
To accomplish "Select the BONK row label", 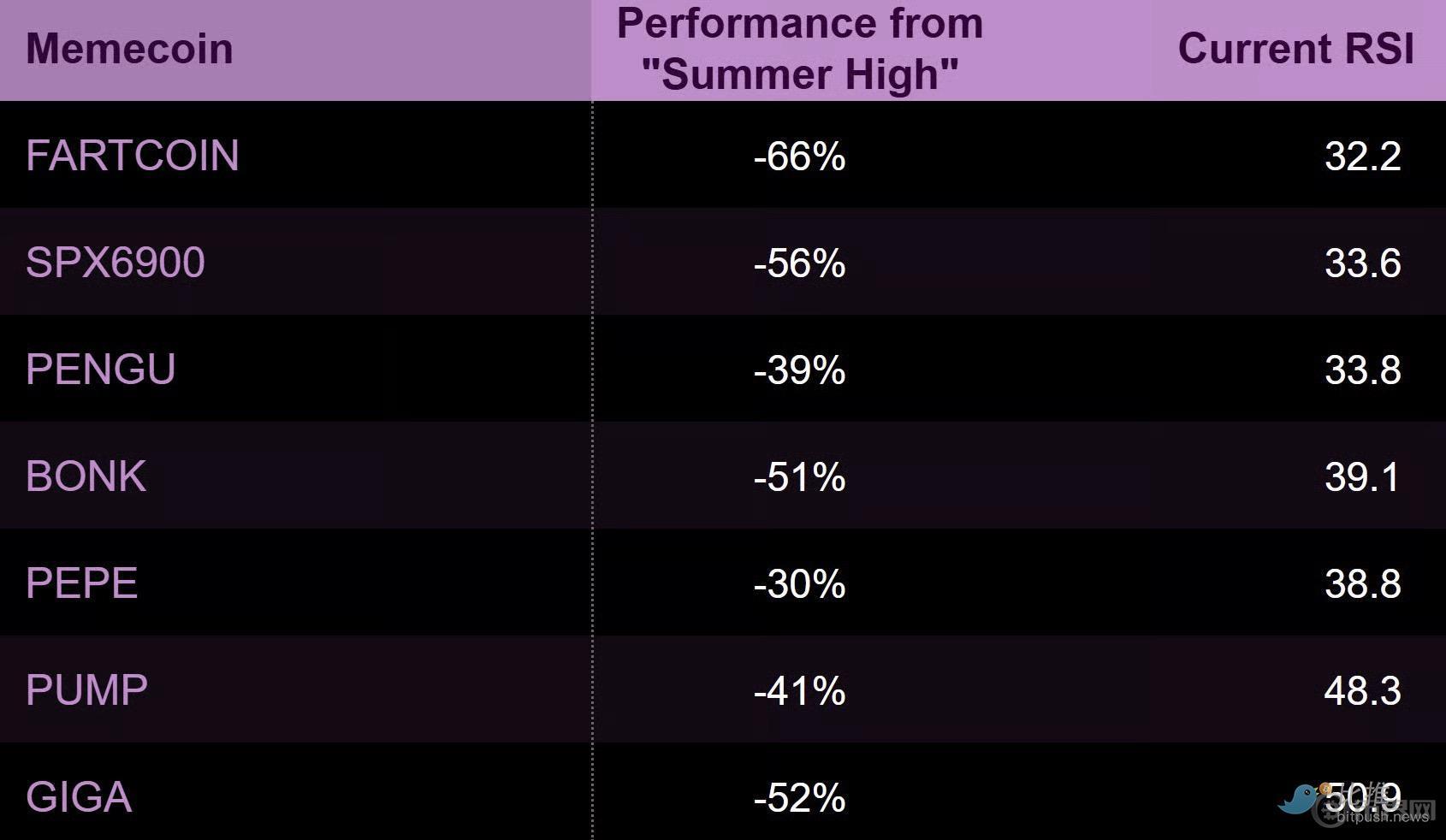I will (x=86, y=476).
